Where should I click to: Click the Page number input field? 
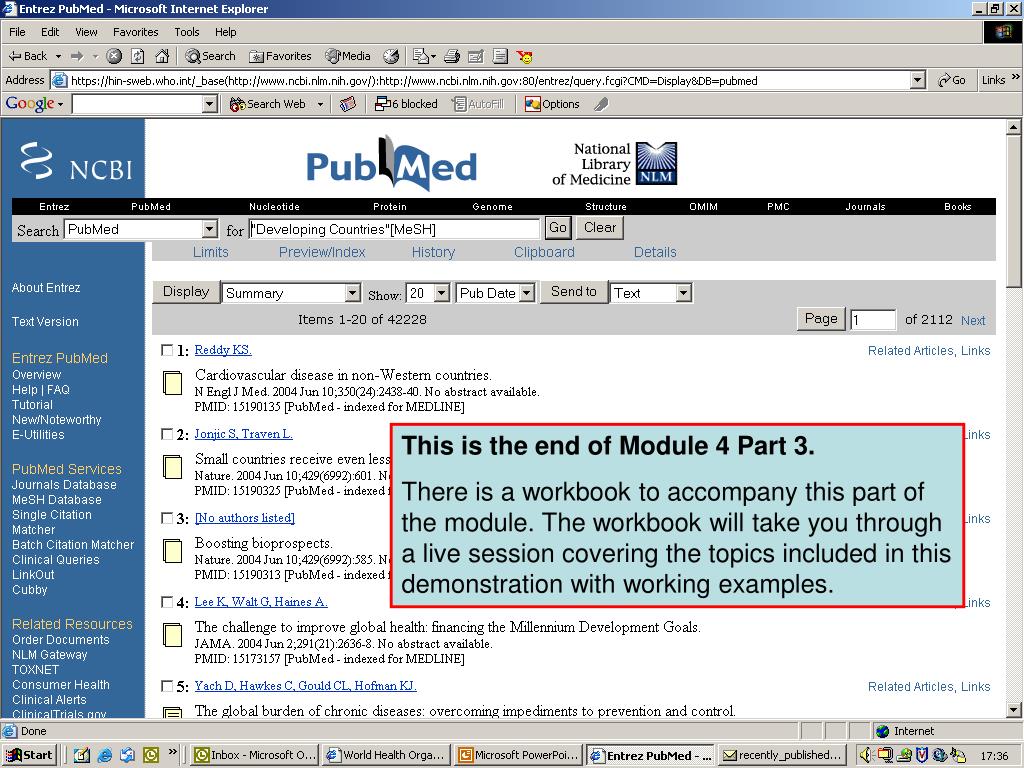[873, 320]
